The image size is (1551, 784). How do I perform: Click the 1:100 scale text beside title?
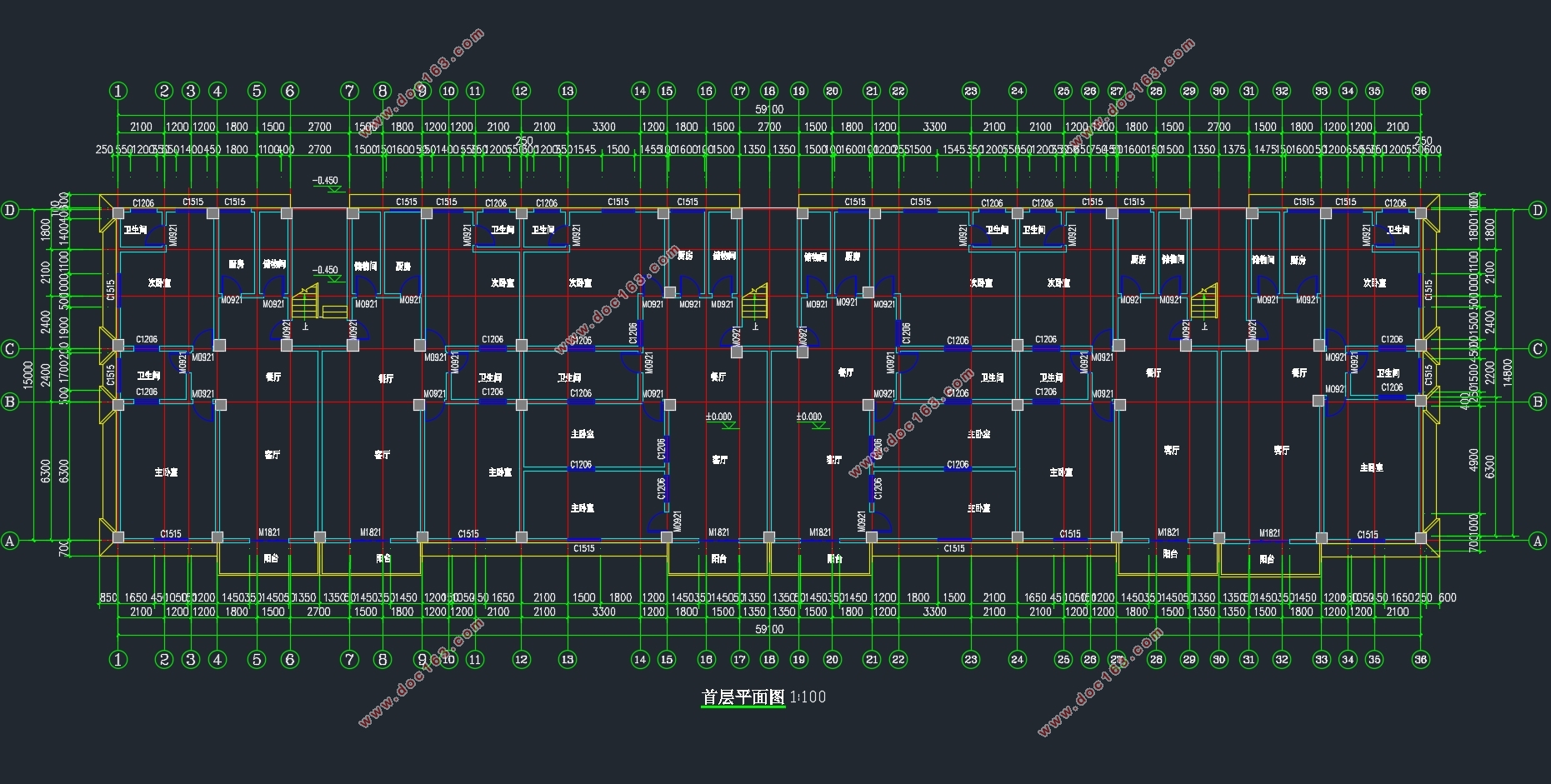(808, 697)
